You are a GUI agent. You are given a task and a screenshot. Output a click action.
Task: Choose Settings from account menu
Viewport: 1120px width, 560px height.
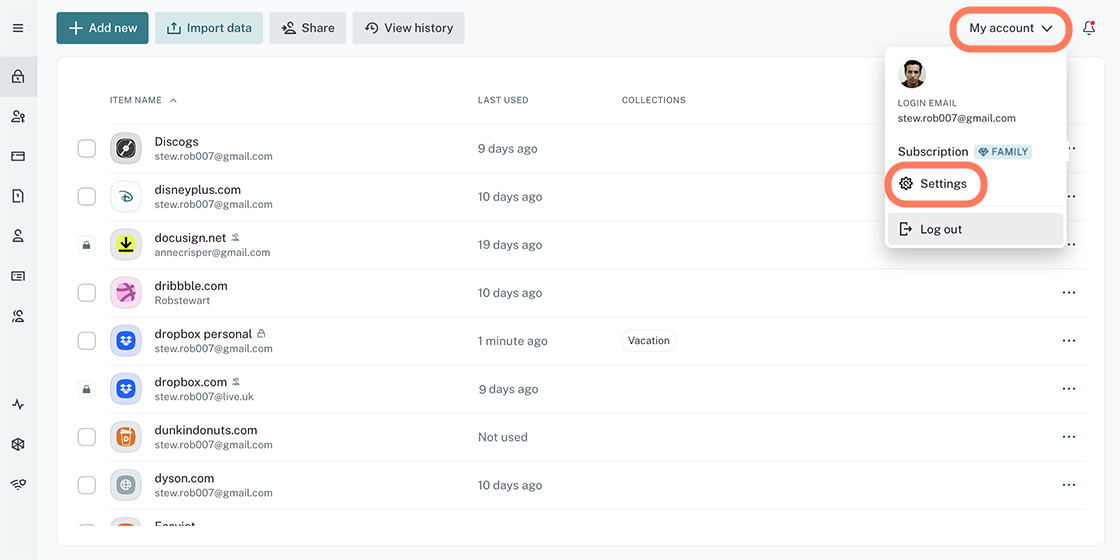942,184
